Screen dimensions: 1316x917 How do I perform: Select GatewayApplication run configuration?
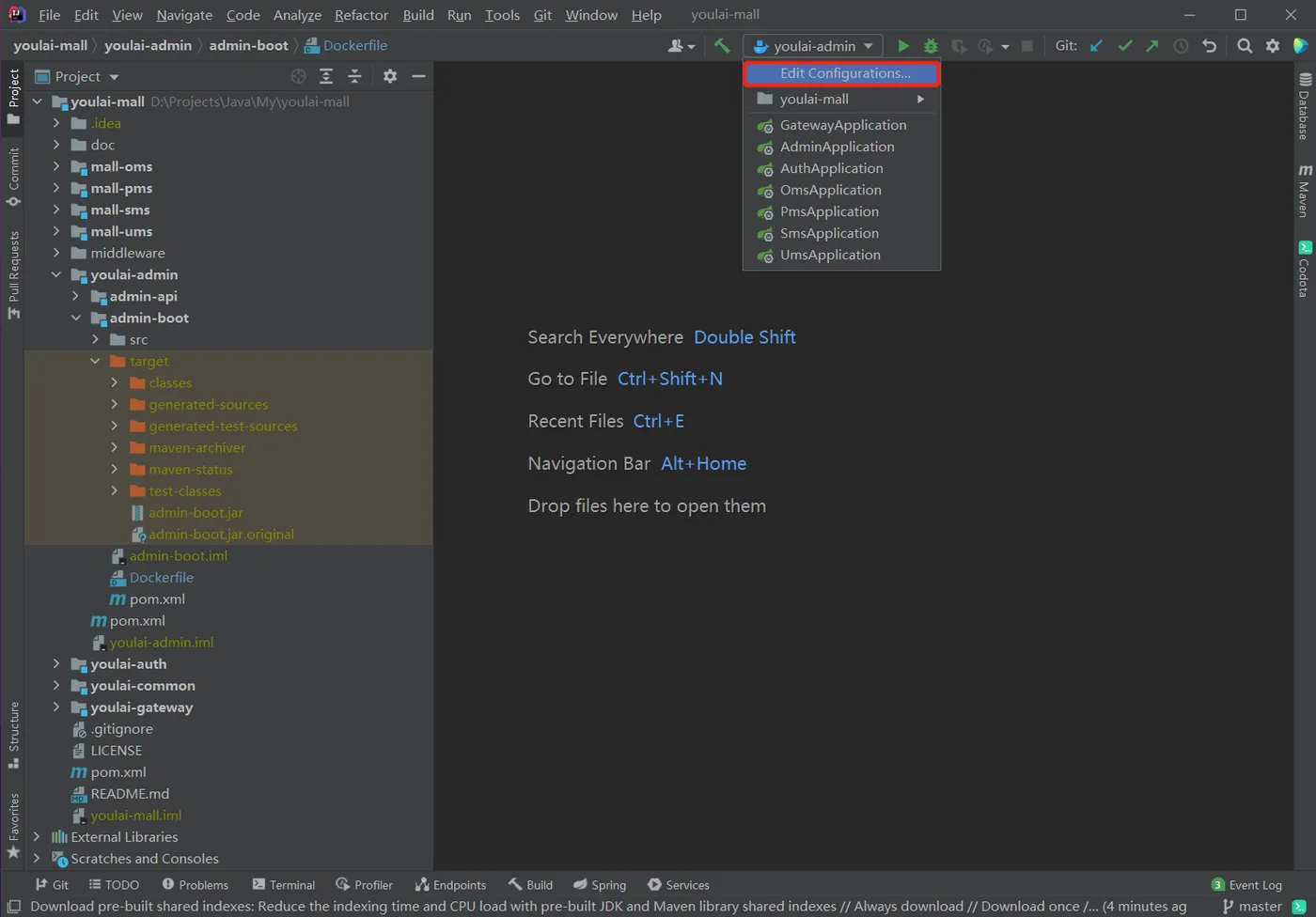pyautogui.click(x=841, y=125)
